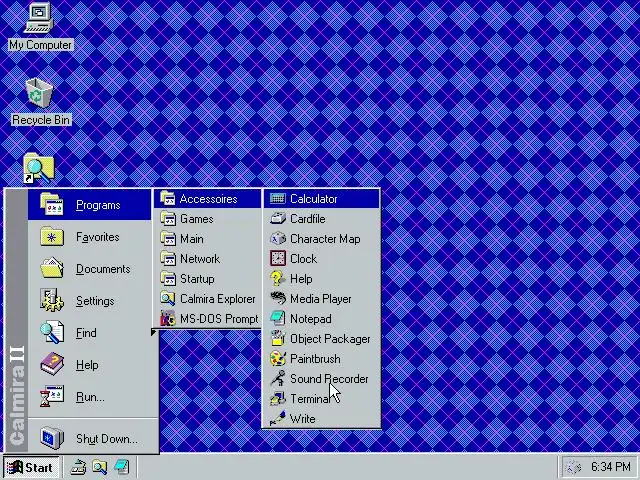Click the red Clock icon
This screenshot has height=480, width=640.
pyautogui.click(x=278, y=259)
